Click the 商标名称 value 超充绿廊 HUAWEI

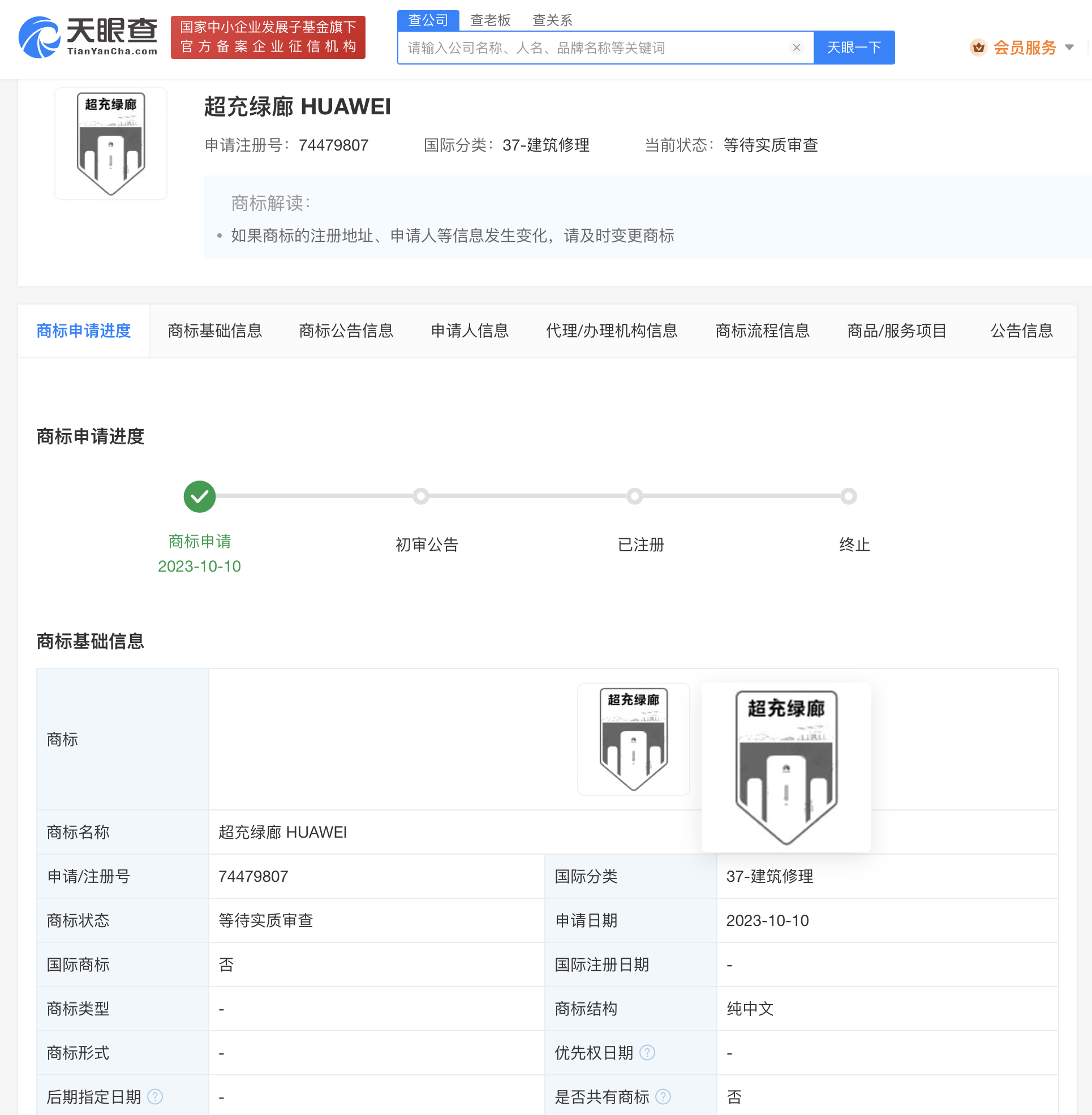coord(283,832)
